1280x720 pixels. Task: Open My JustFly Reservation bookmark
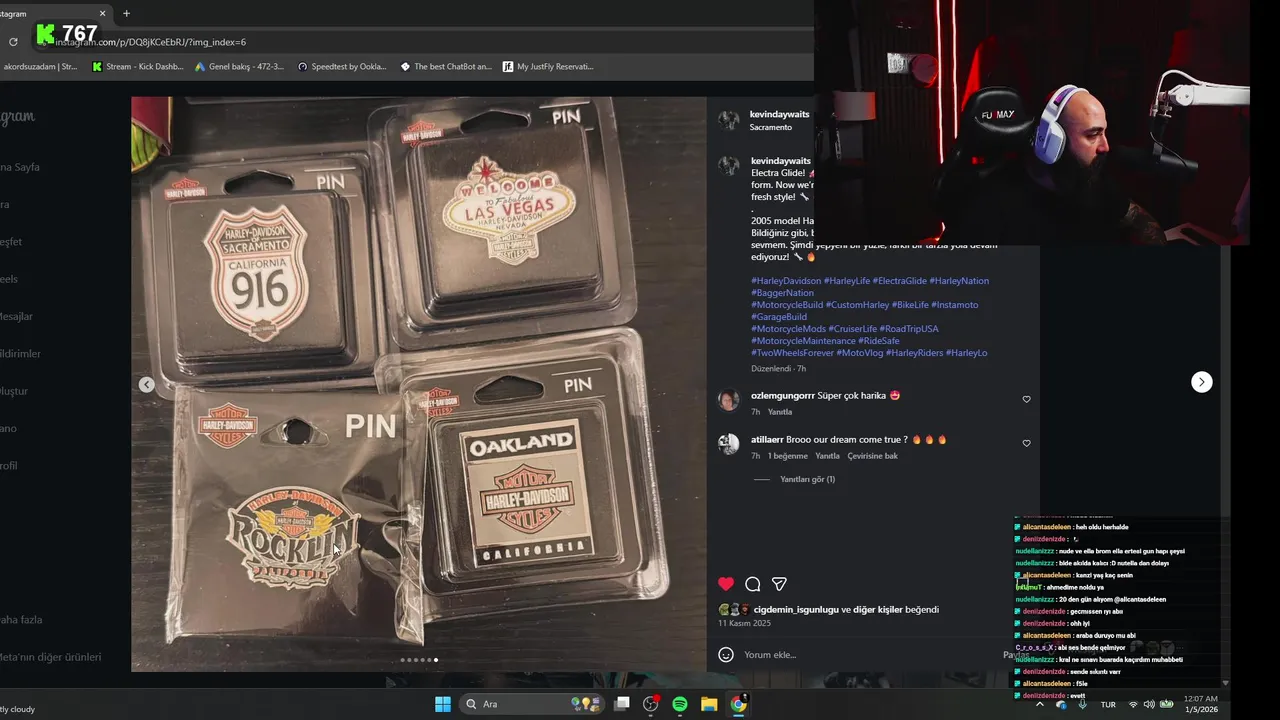(x=548, y=67)
